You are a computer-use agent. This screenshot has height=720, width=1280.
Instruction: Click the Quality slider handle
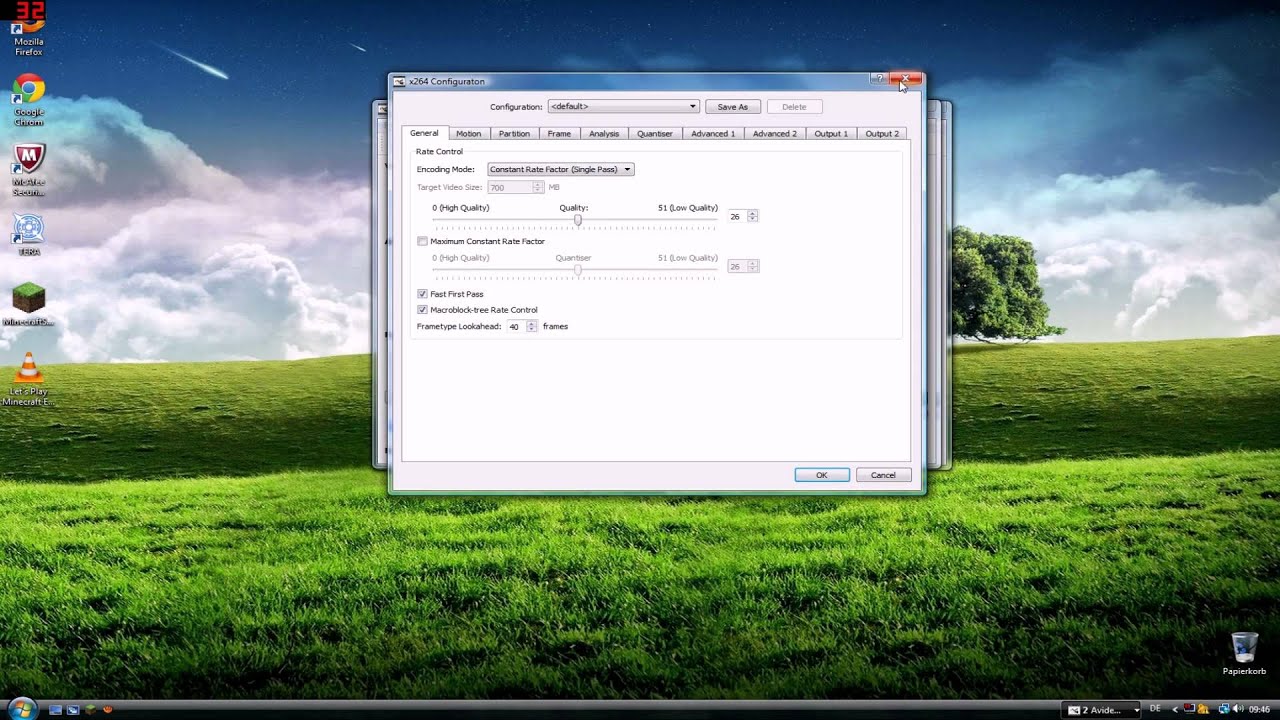point(578,220)
